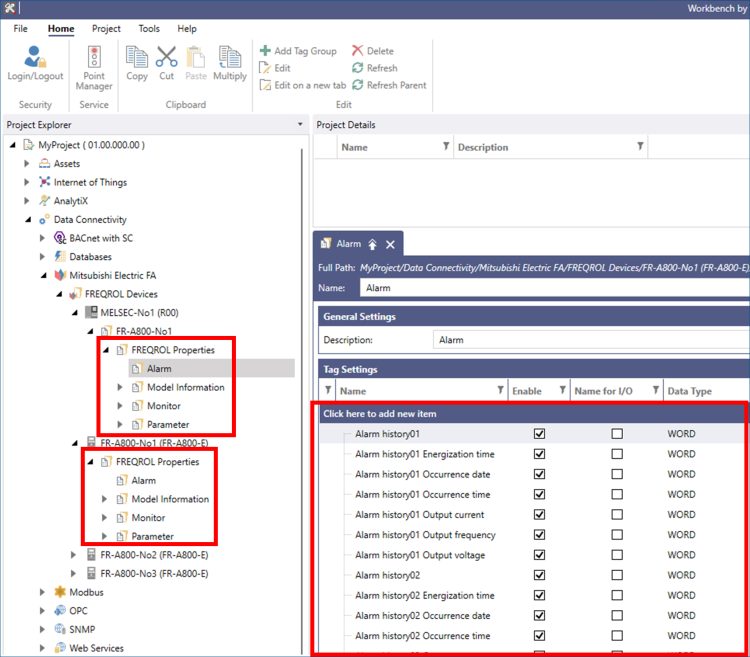The width and height of the screenshot is (750, 657).
Task: Uncheck Enable for Alarm history02
Action: tap(539, 575)
